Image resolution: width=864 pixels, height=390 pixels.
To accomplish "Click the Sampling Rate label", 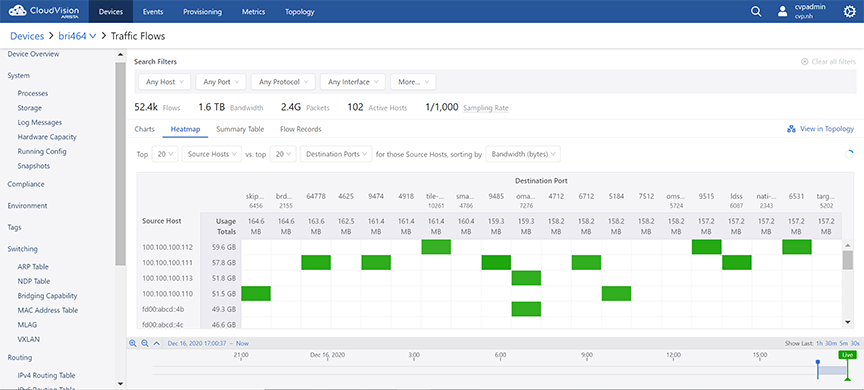I will (x=486, y=109).
